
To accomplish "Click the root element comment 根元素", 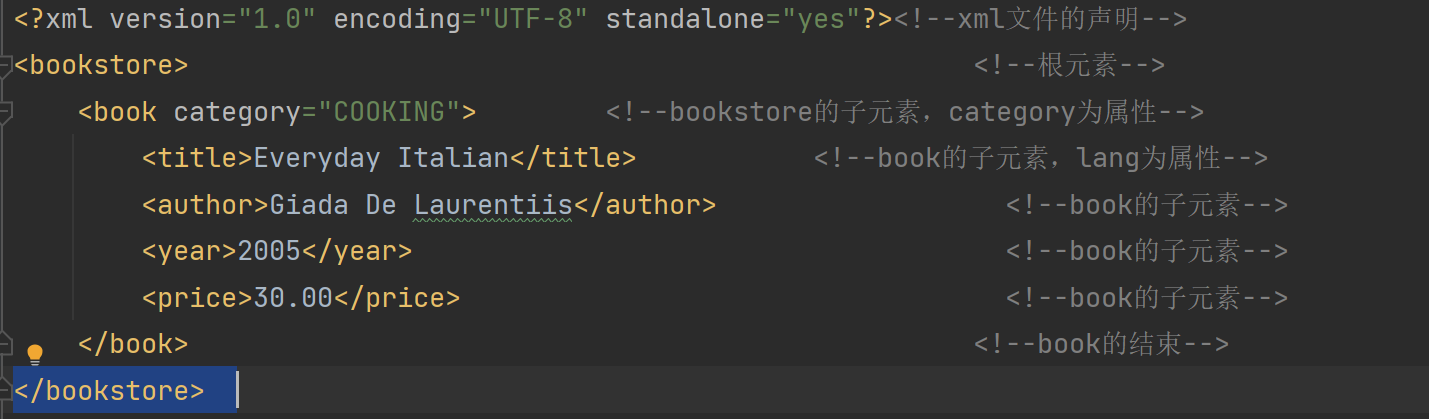I will coord(1069,66).
